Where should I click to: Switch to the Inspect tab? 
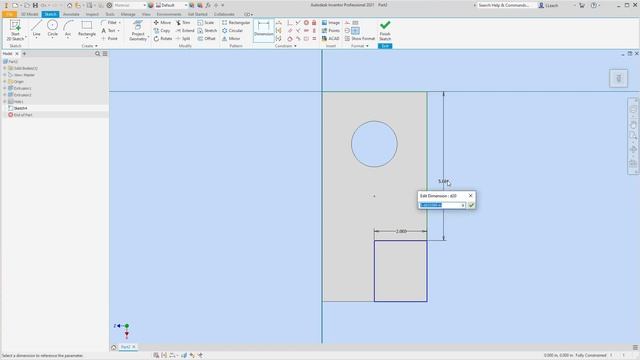tap(92, 14)
